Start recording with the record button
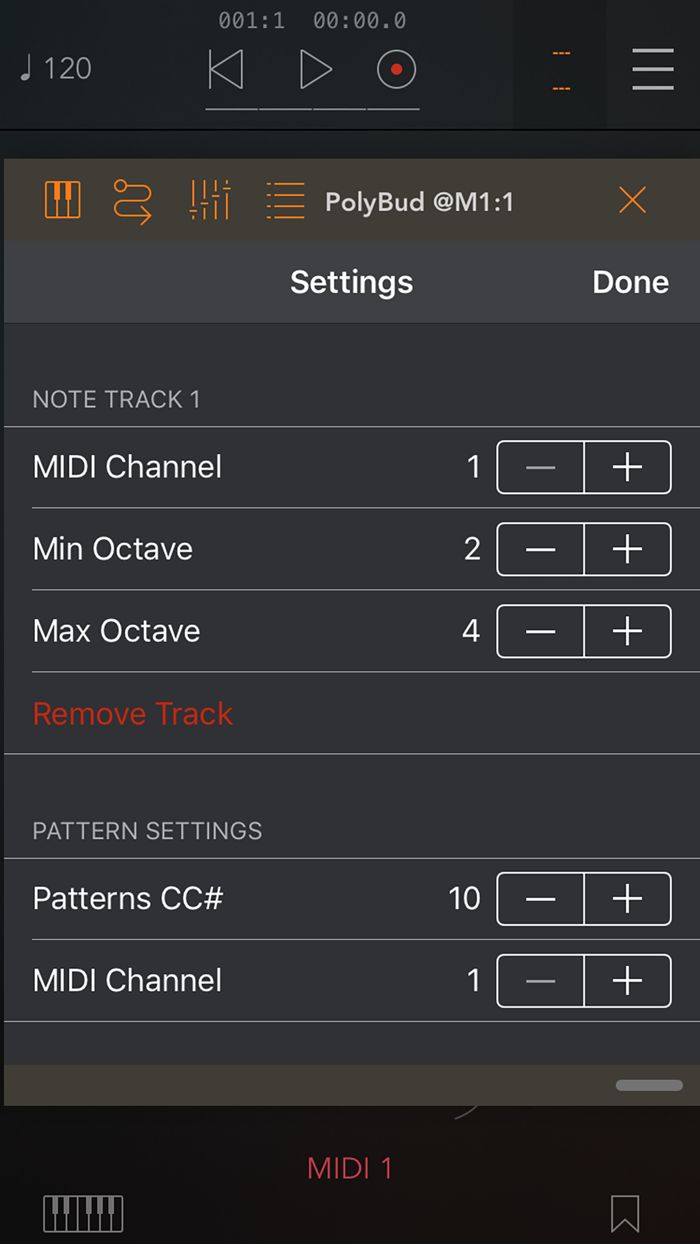This screenshot has width=700, height=1244. coord(396,70)
